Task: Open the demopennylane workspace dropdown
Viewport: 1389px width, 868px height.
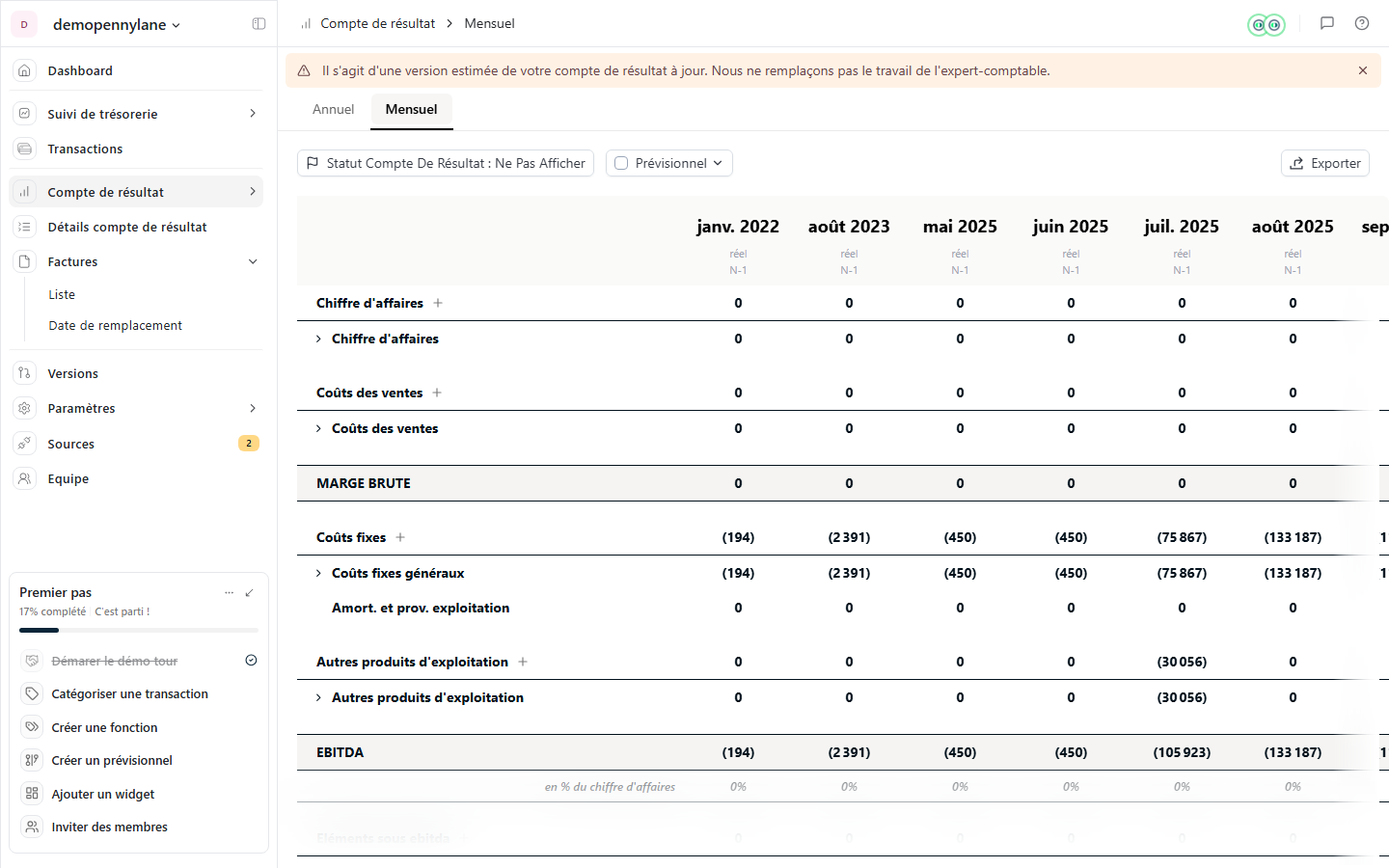Action: (x=117, y=24)
